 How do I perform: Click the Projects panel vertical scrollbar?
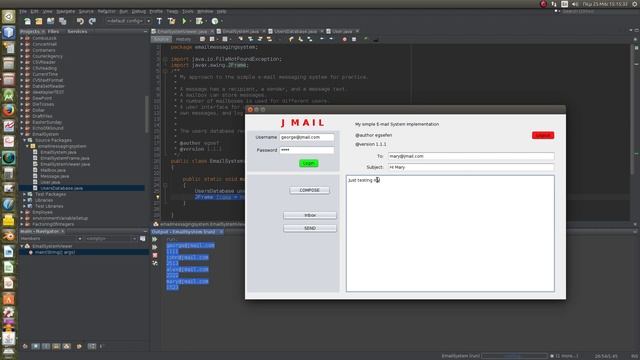[x=147, y=114]
